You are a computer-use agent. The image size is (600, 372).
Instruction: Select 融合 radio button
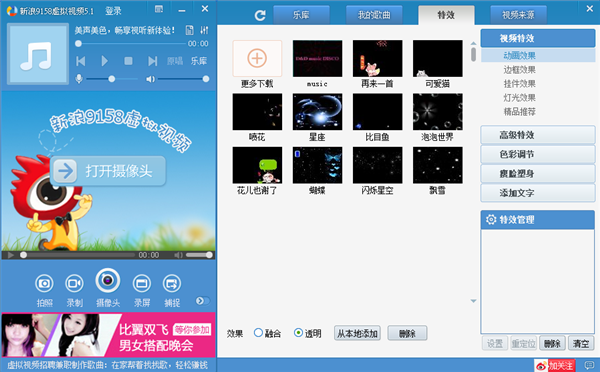[258, 333]
